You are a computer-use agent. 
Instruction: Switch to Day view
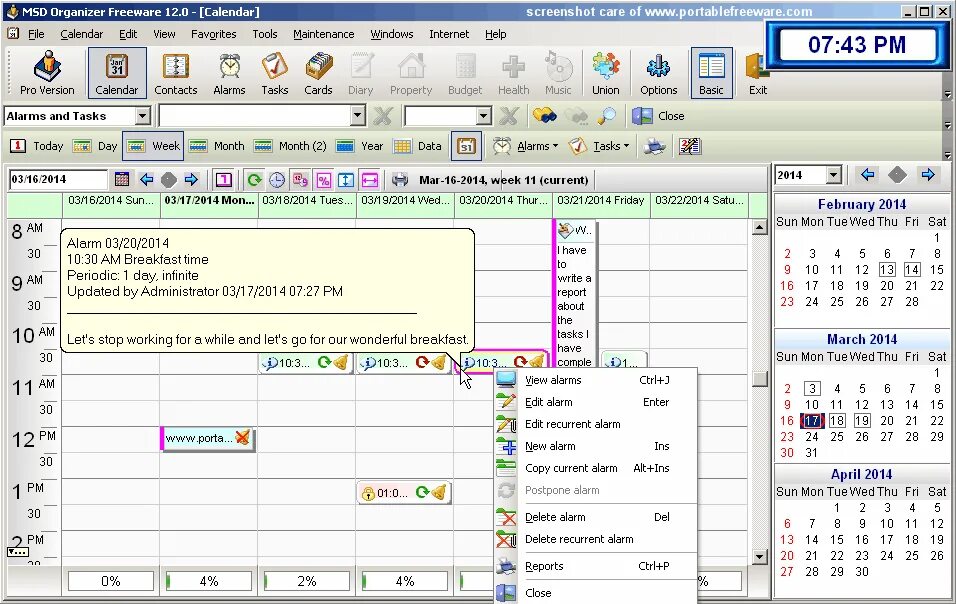pos(104,146)
